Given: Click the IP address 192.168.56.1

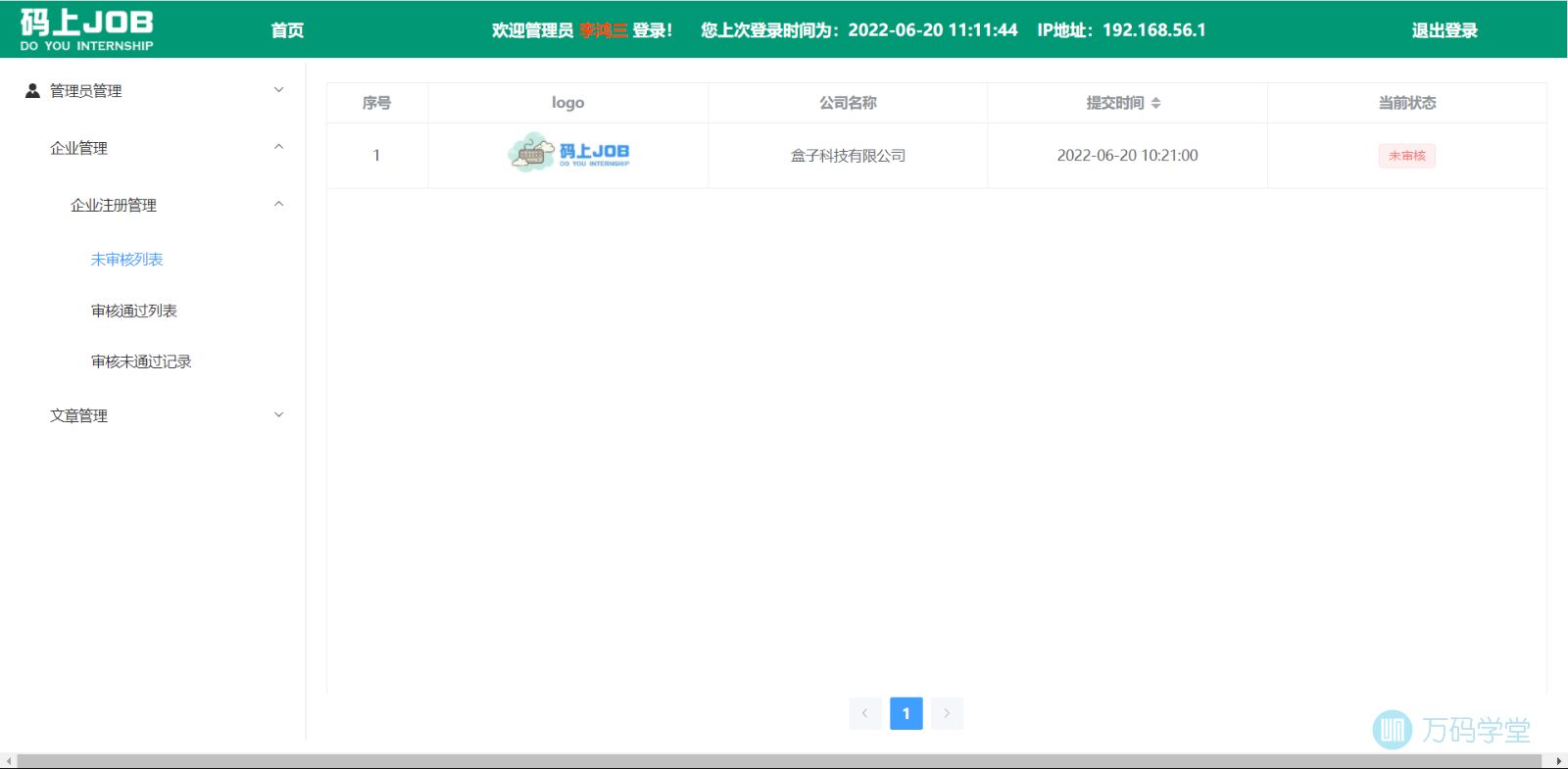Looking at the screenshot, I should coord(1154,30).
